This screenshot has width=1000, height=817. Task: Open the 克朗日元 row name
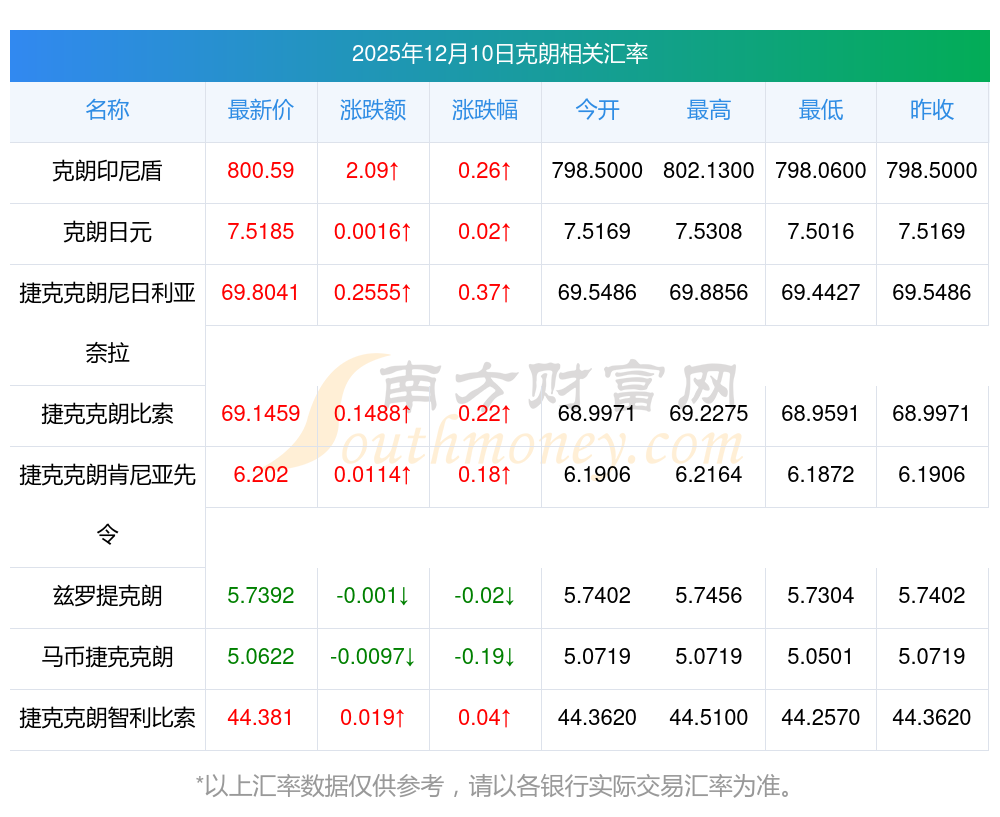point(107,232)
